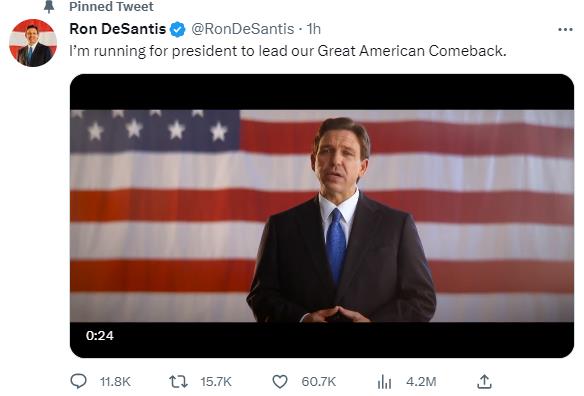This screenshot has height=396, width=584.
Task: Like the tweet with the heart icon
Action: pyautogui.click(x=280, y=382)
